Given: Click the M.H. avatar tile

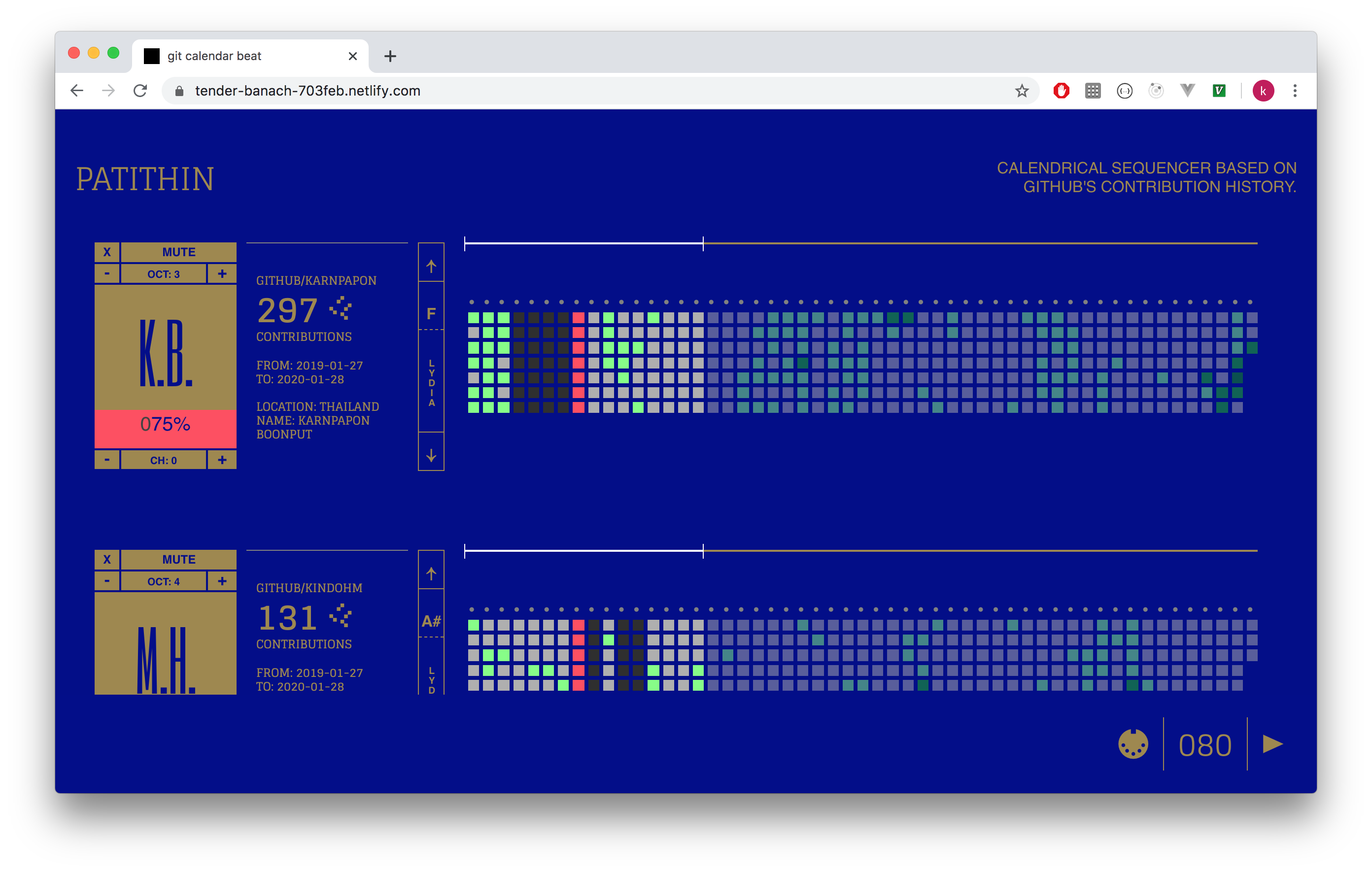Looking at the screenshot, I should [165, 643].
